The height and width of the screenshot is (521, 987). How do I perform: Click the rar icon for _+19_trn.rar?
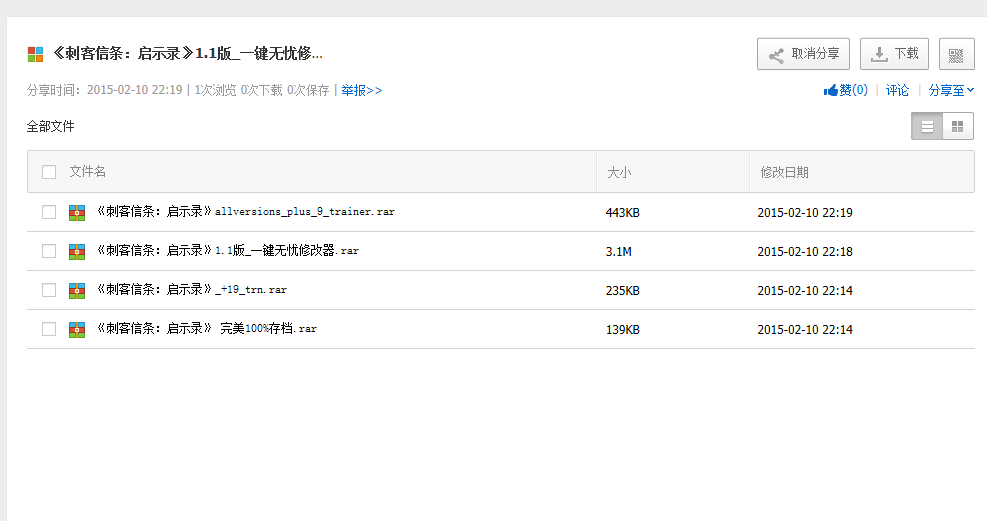point(77,291)
